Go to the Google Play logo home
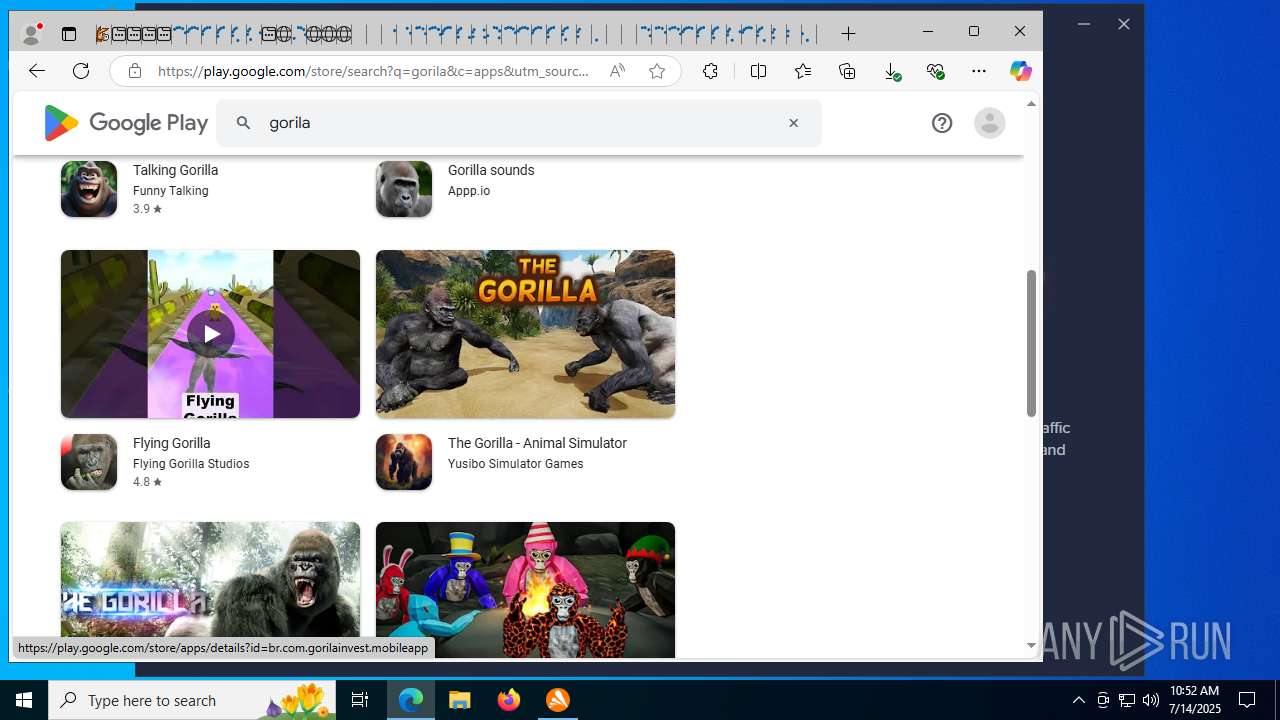The height and width of the screenshot is (720, 1280). (x=125, y=123)
